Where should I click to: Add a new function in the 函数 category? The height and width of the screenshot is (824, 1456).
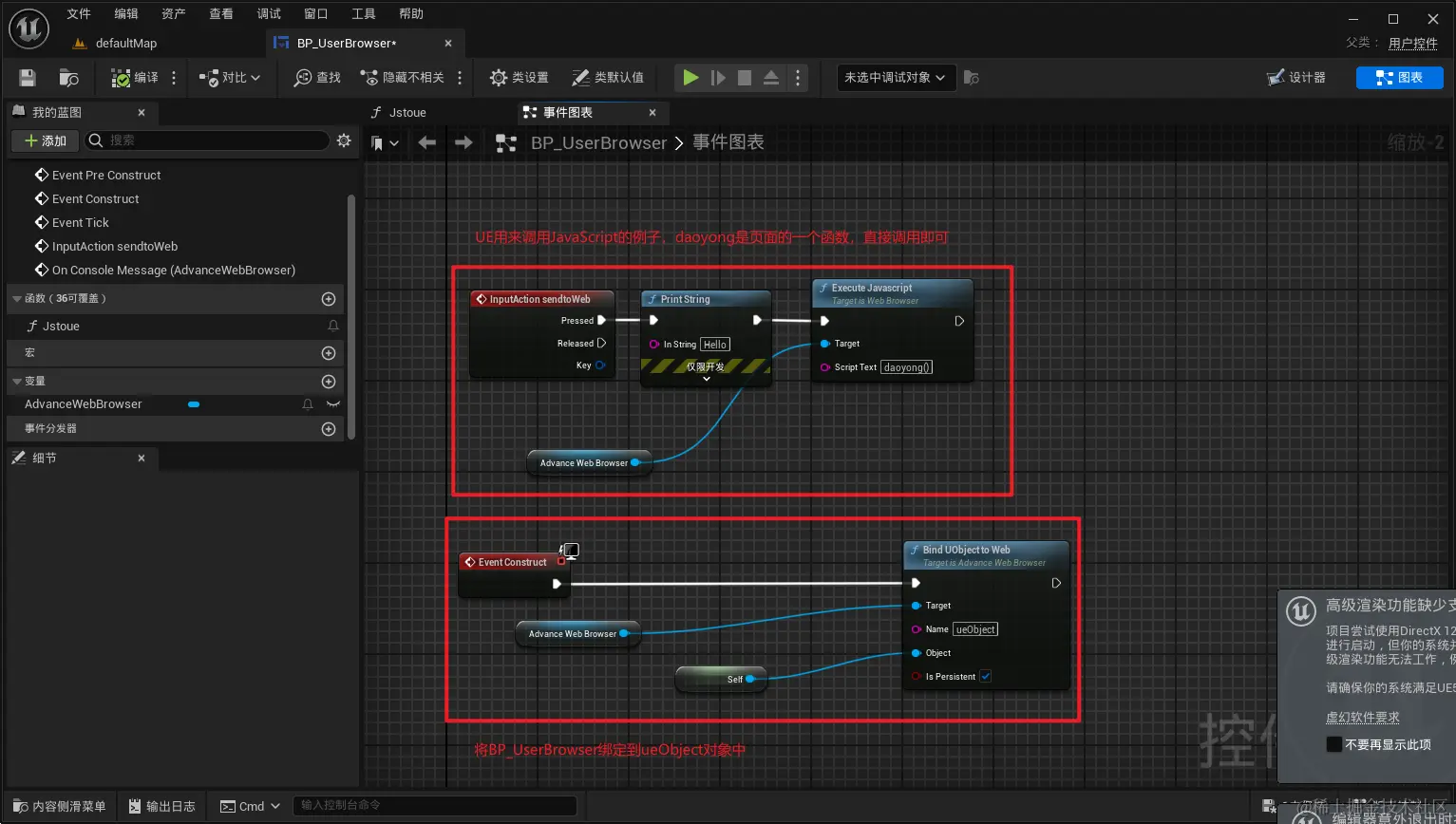click(328, 298)
